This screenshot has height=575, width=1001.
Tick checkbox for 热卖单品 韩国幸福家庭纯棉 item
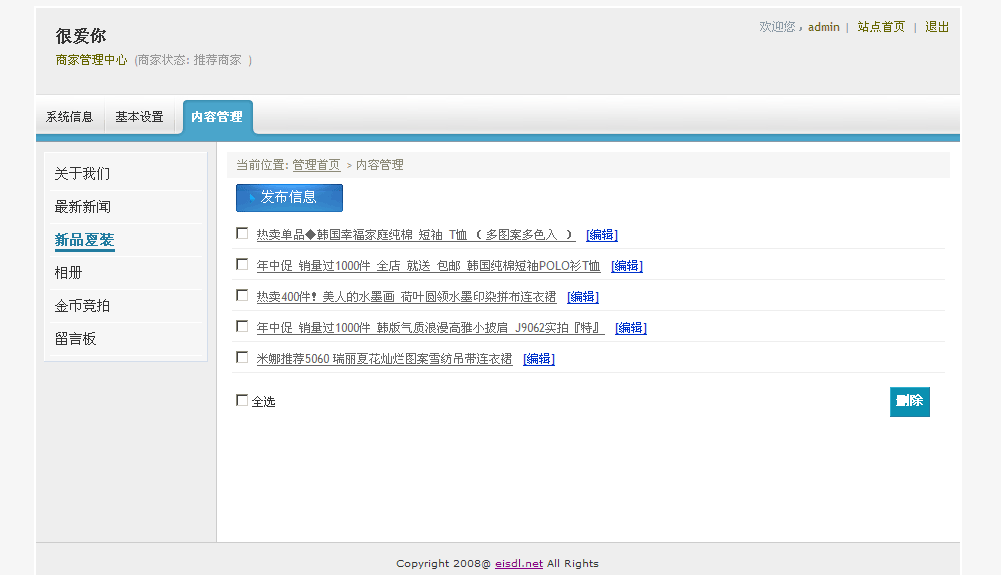[x=242, y=234]
